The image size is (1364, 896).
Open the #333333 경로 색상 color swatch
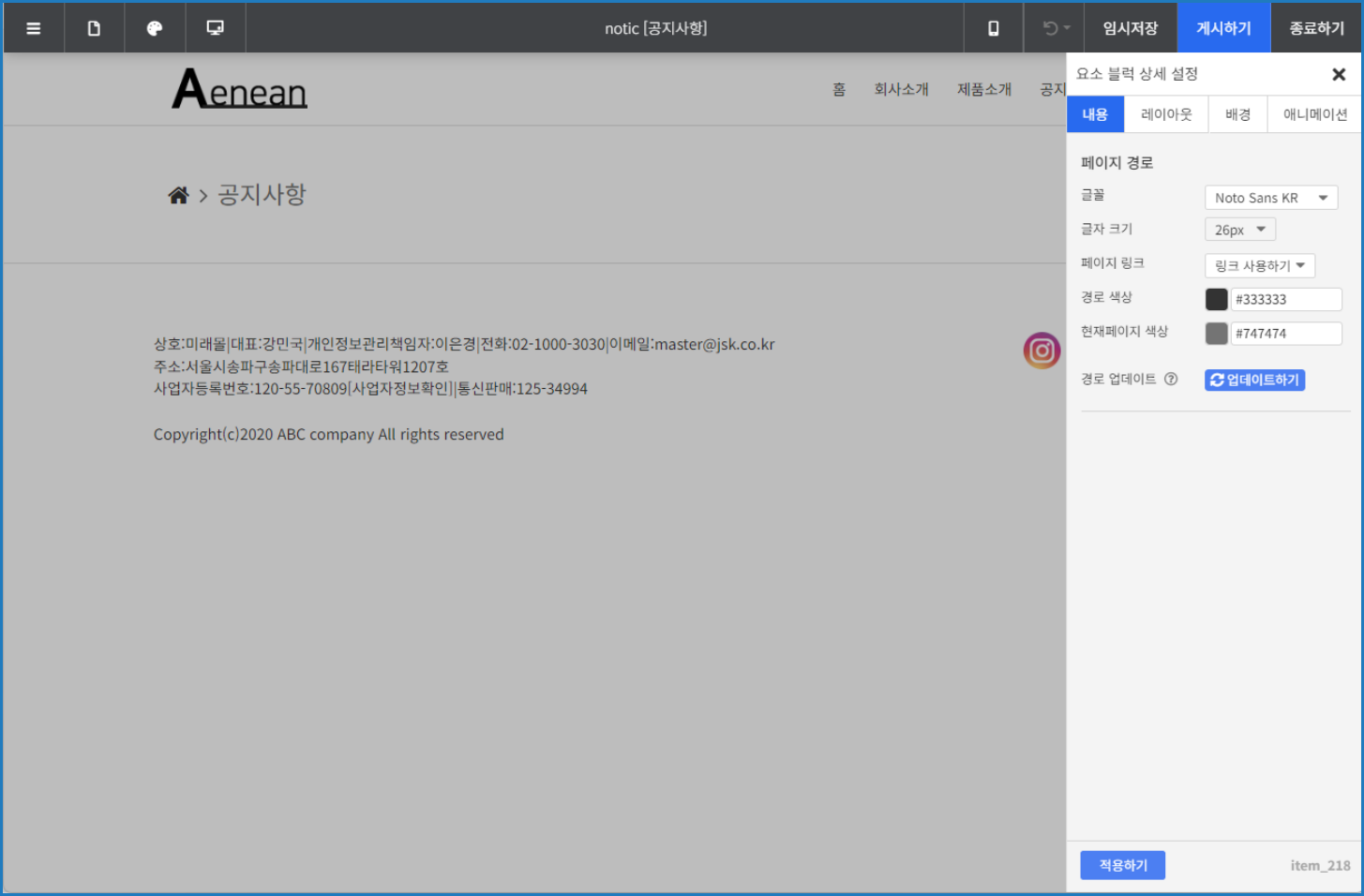pyautogui.click(x=1216, y=299)
